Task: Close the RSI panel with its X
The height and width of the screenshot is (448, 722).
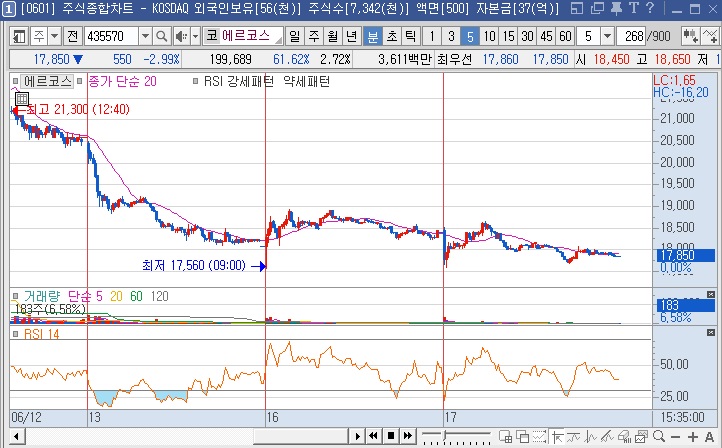Action: (x=711, y=332)
